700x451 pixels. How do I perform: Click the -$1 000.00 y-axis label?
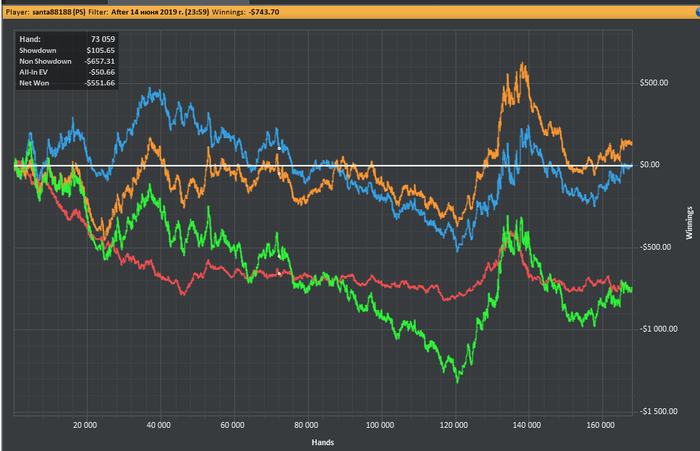pyautogui.click(x=658, y=329)
